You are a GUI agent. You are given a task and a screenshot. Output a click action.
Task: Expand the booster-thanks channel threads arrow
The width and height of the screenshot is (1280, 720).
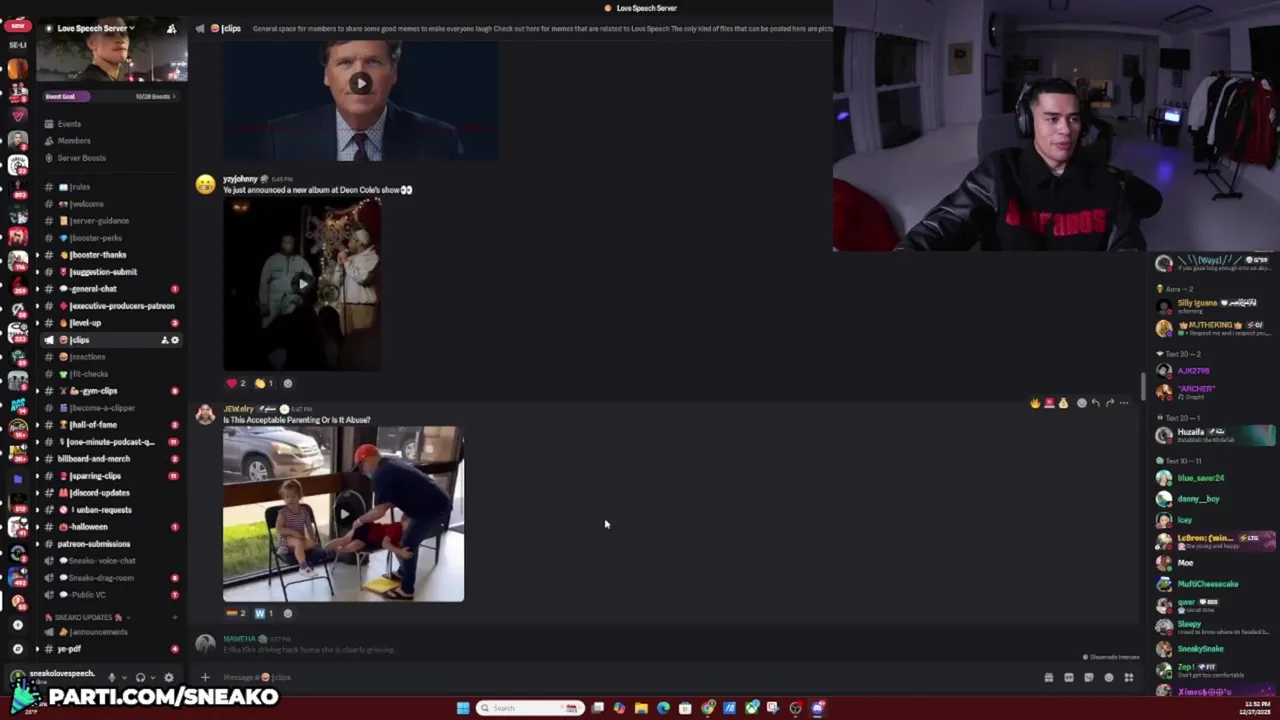point(37,255)
